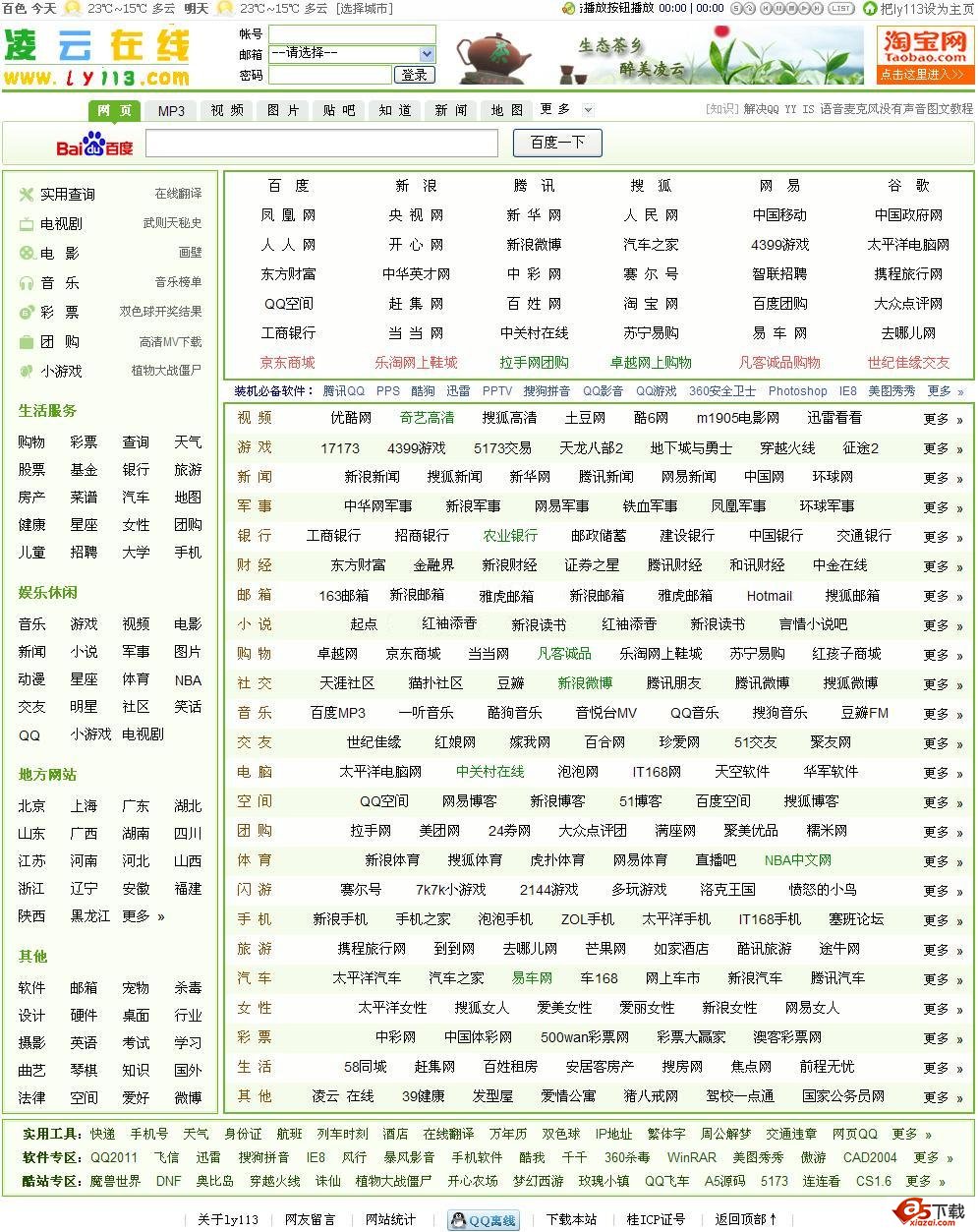
Task: Expand 更多 in the 银行 row
Action: tap(943, 537)
